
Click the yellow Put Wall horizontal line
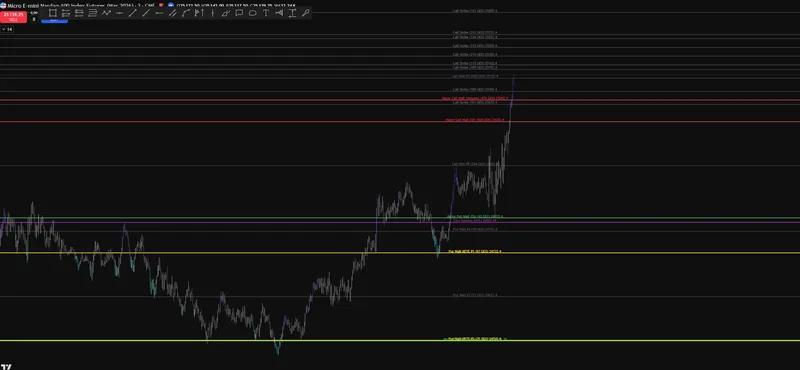pos(400,253)
